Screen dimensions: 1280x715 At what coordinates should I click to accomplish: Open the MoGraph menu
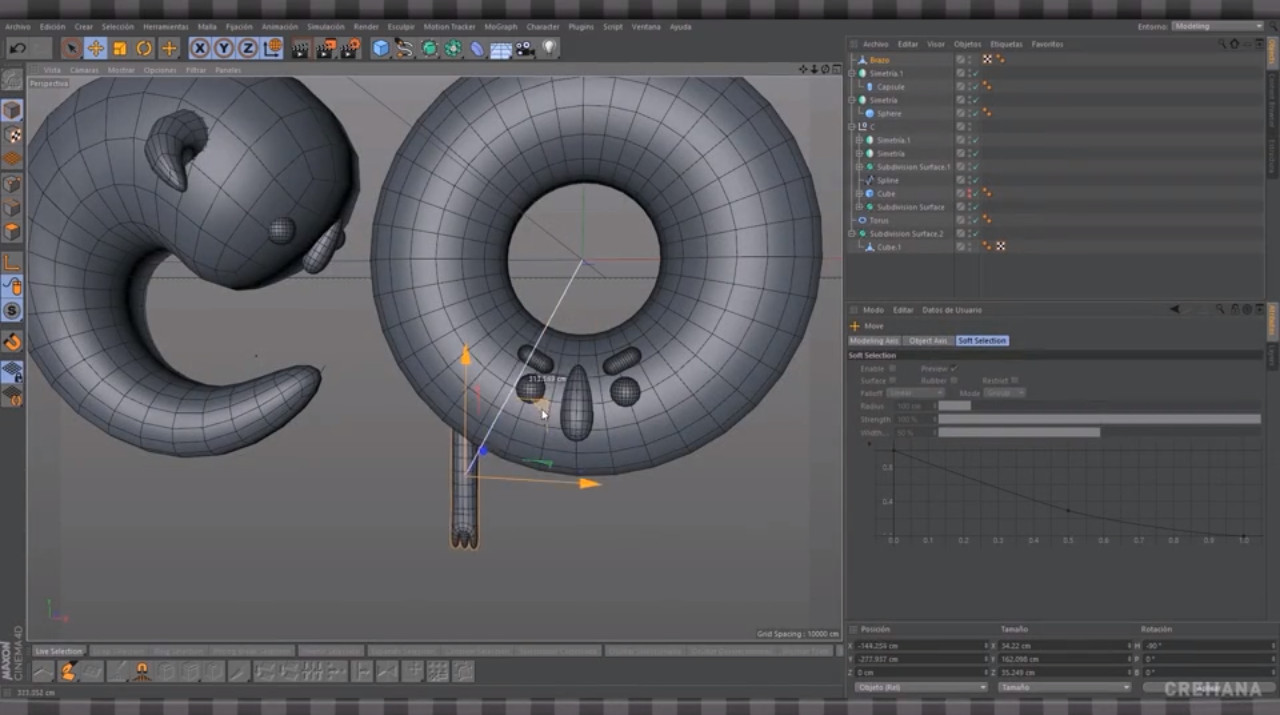pyautogui.click(x=500, y=27)
